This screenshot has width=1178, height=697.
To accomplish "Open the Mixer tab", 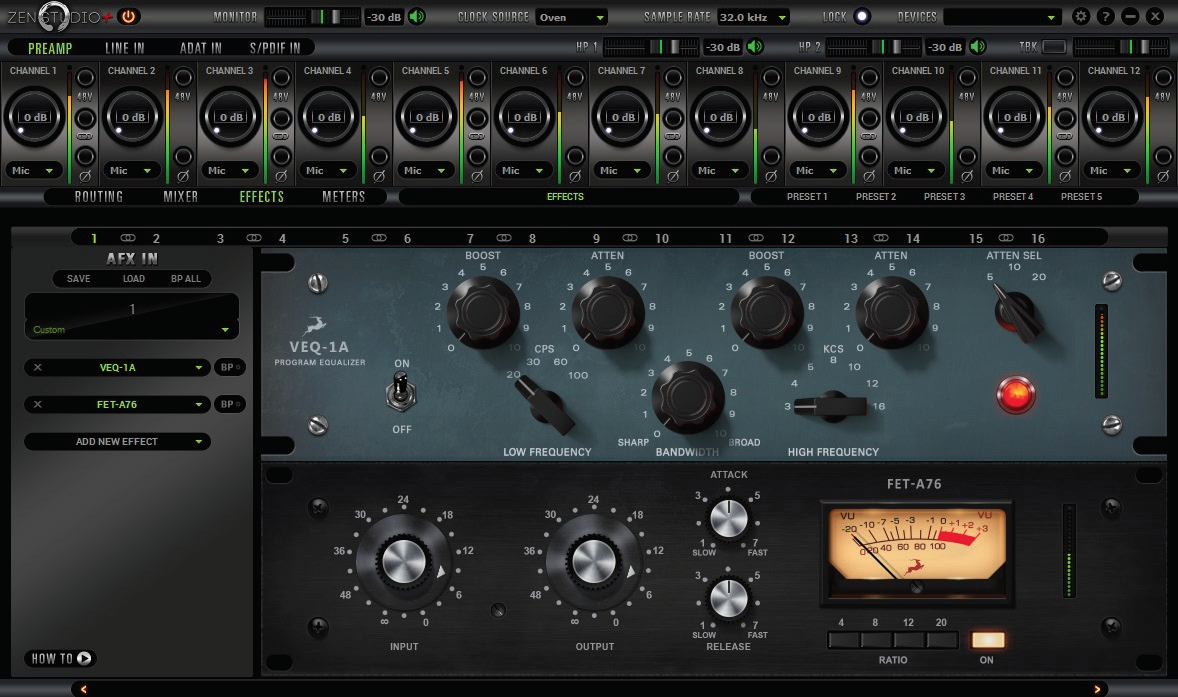I will pyautogui.click(x=180, y=197).
